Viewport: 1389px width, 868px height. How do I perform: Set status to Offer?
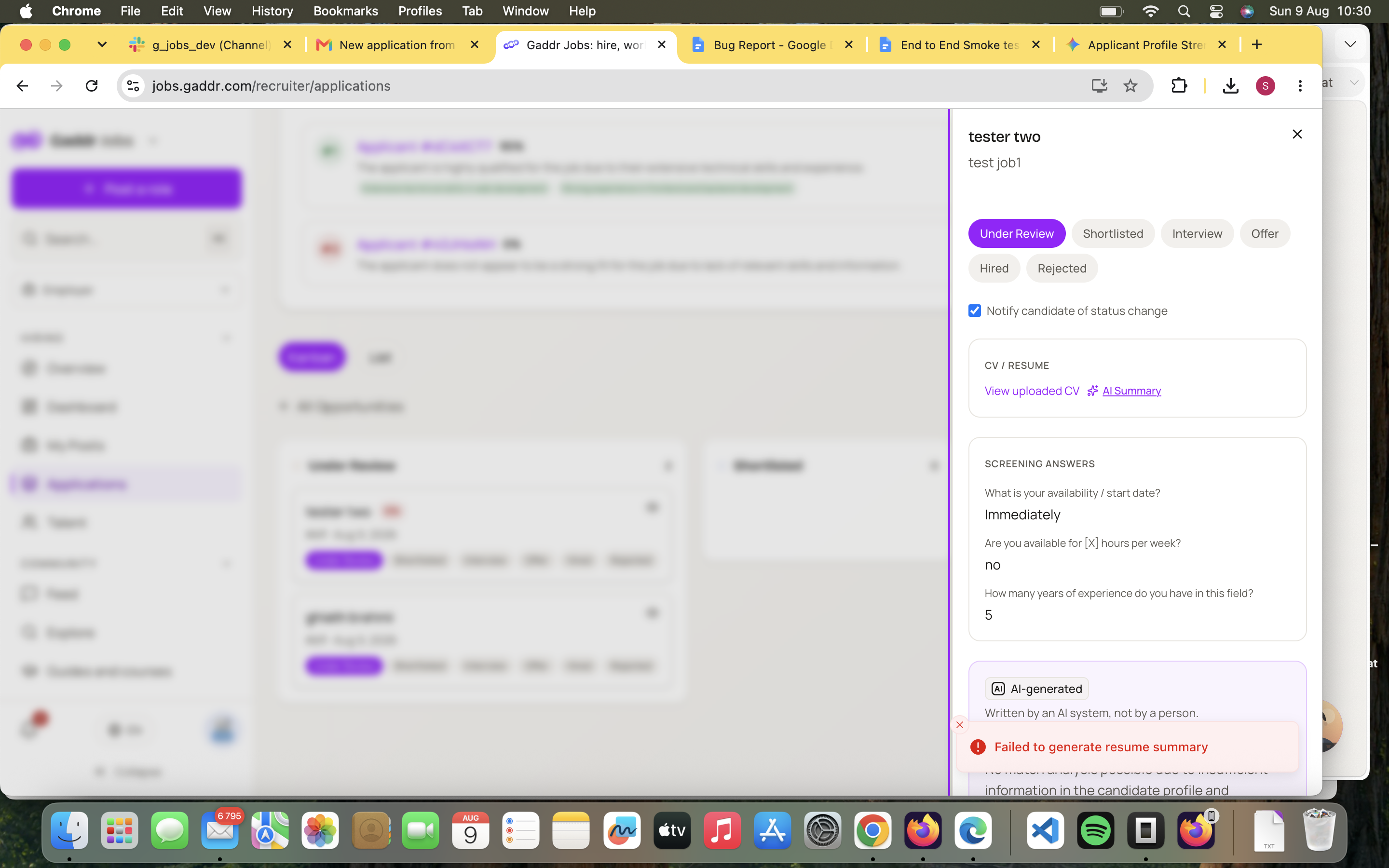coord(1265,234)
